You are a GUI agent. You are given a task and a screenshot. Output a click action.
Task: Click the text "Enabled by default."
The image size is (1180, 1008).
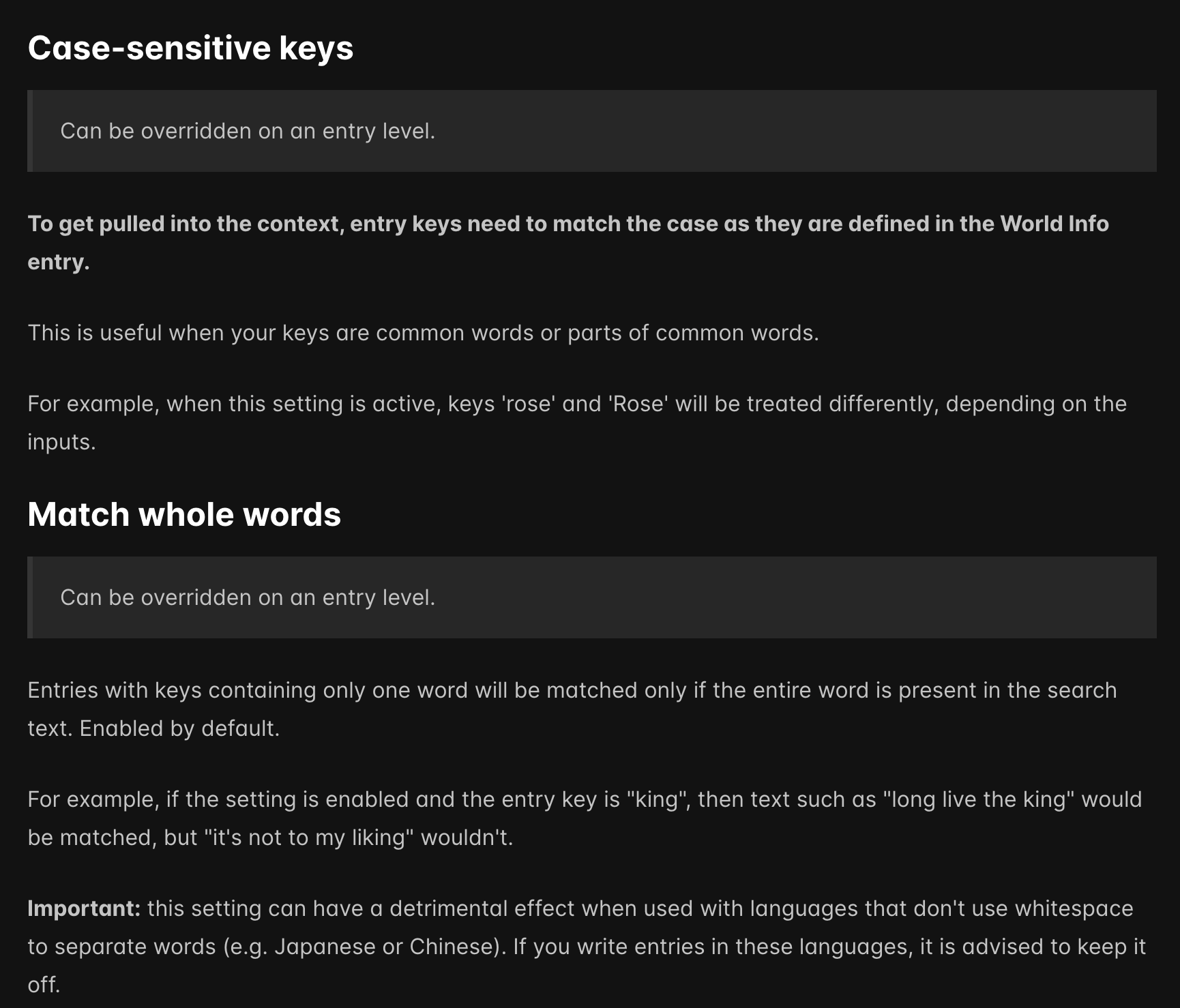tap(179, 728)
